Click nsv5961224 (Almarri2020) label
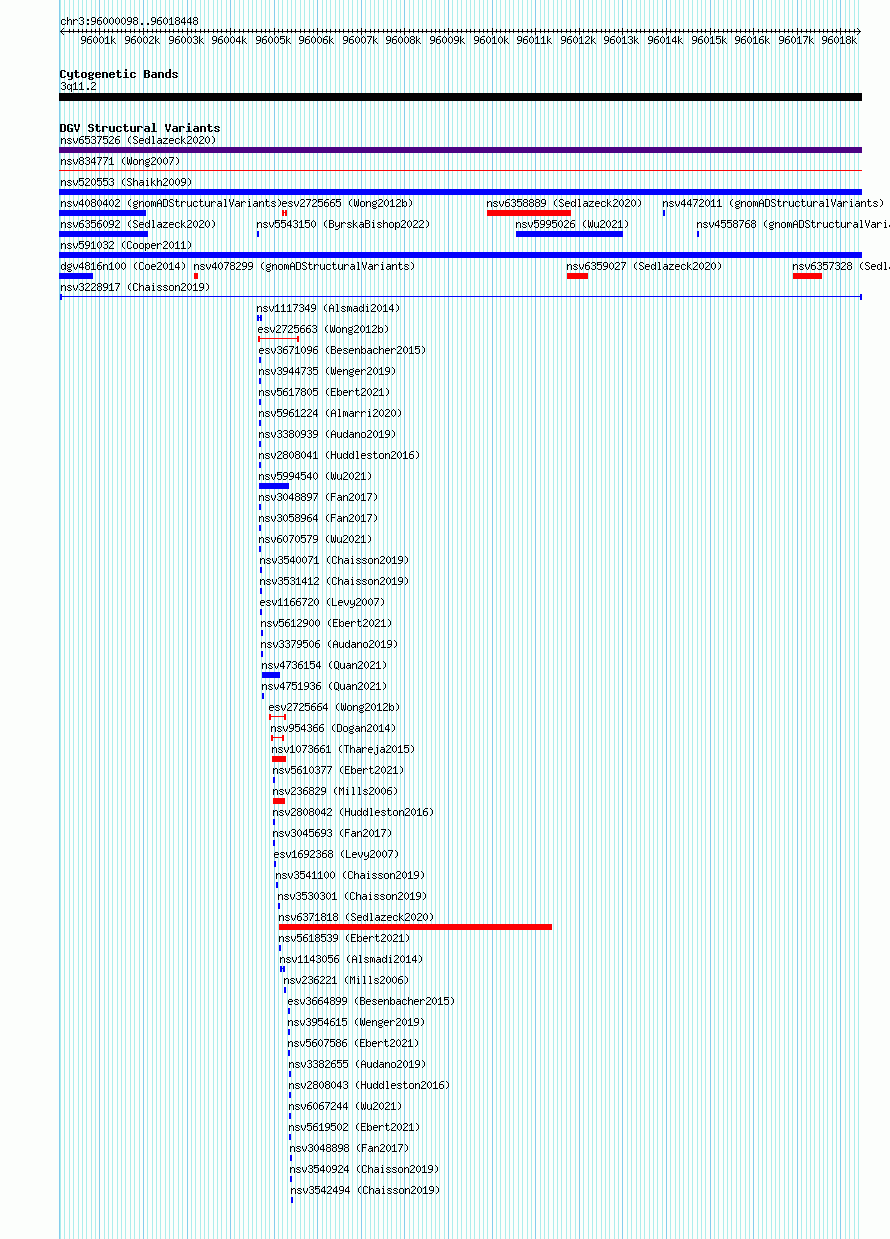The width and height of the screenshot is (890, 1239). point(330,413)
